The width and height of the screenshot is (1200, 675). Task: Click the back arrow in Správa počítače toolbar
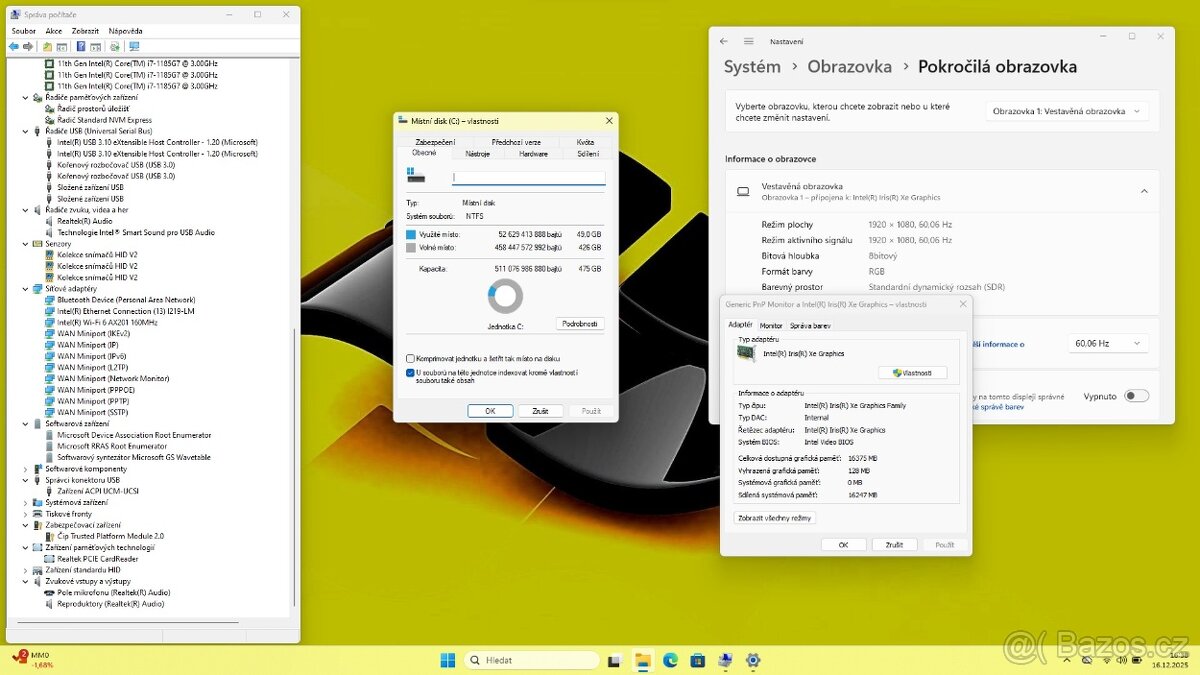point(14,46)
